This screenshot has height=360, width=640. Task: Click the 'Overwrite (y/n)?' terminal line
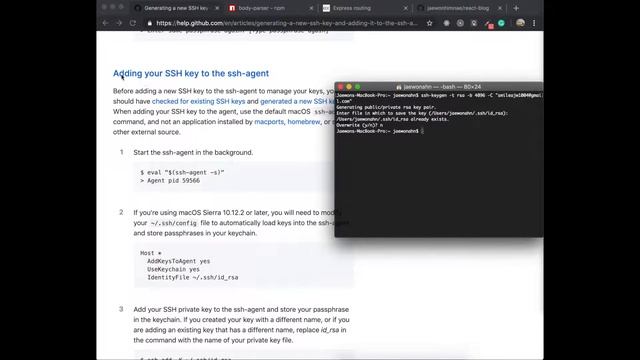coord(360,125)
